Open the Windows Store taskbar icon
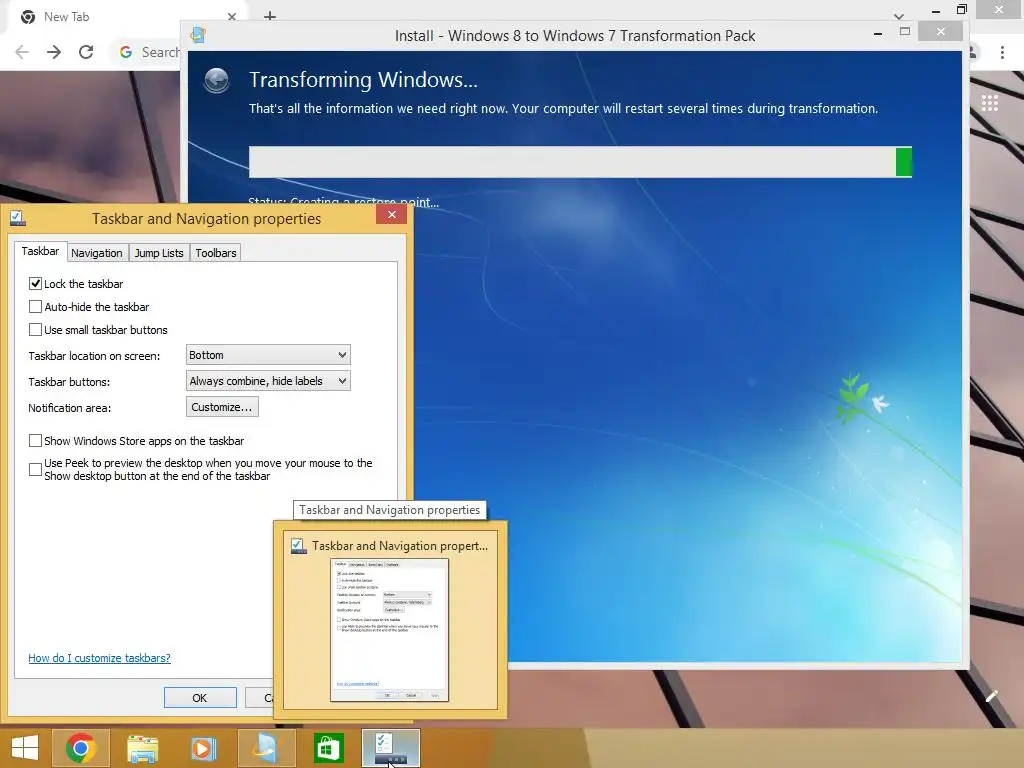The image size is (1024, 768). pyautogui.click(x=328, y=748)
